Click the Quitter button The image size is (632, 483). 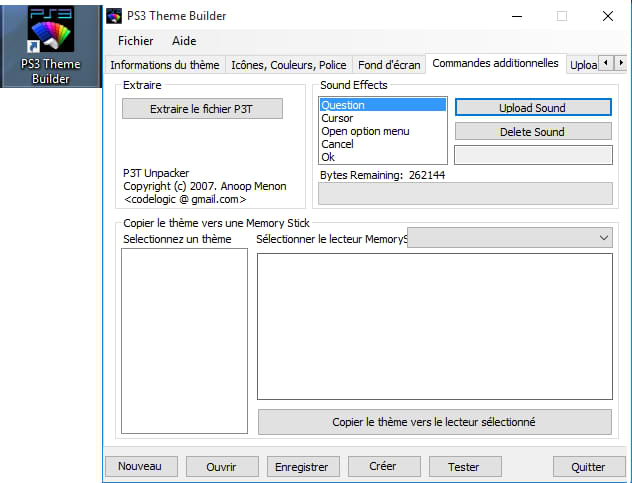pos(589,466)
